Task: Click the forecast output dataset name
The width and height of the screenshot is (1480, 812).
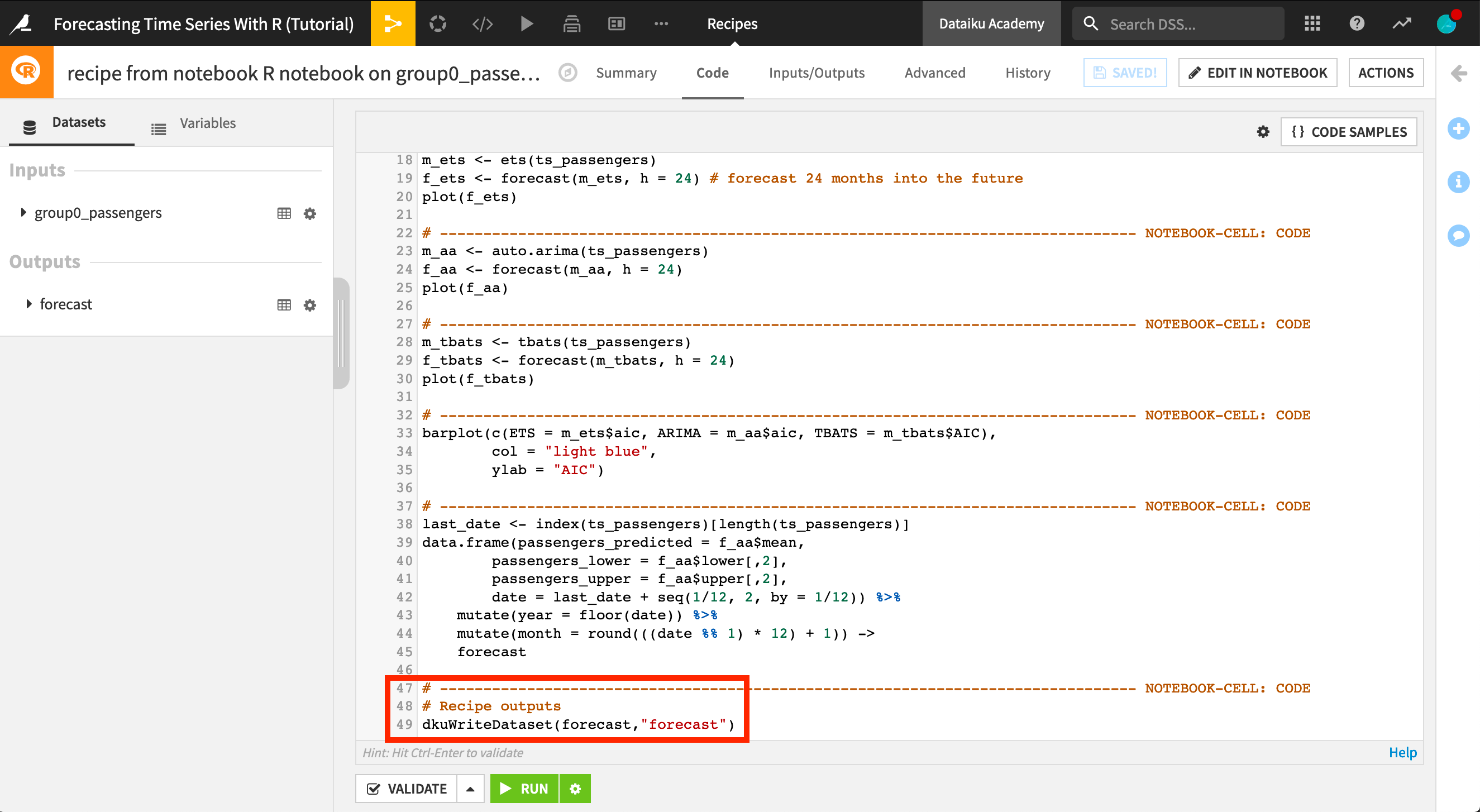Action: tap(66, 304)
